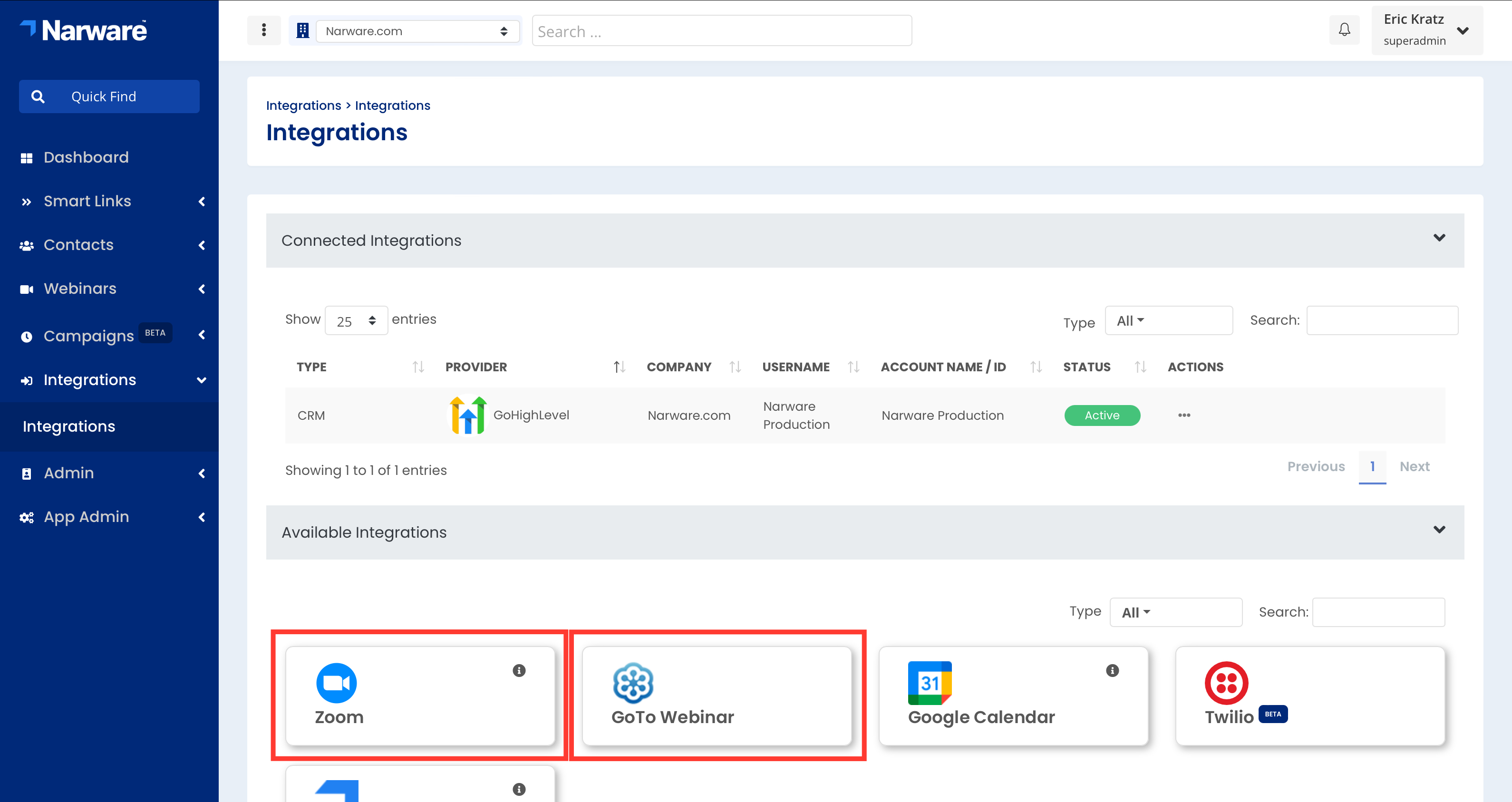Click the Narware logo
Screen dimensions: 1512x802
tap(83, 30)
